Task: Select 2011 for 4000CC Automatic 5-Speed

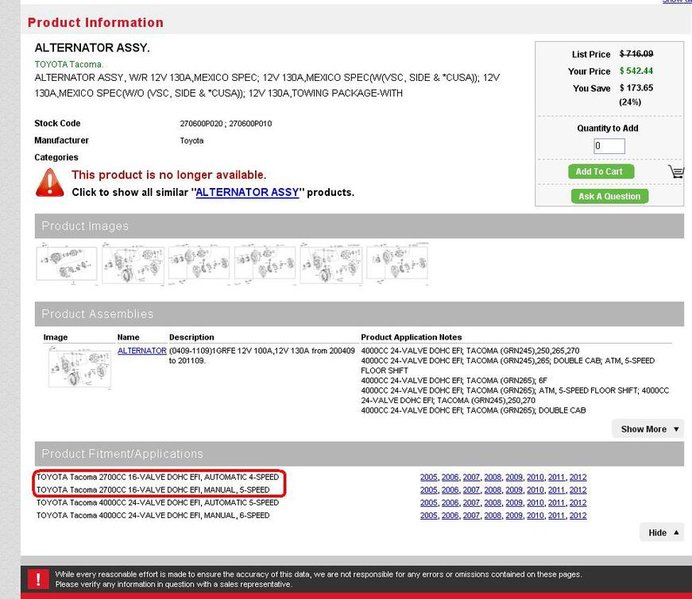Action: pos(557,503)
